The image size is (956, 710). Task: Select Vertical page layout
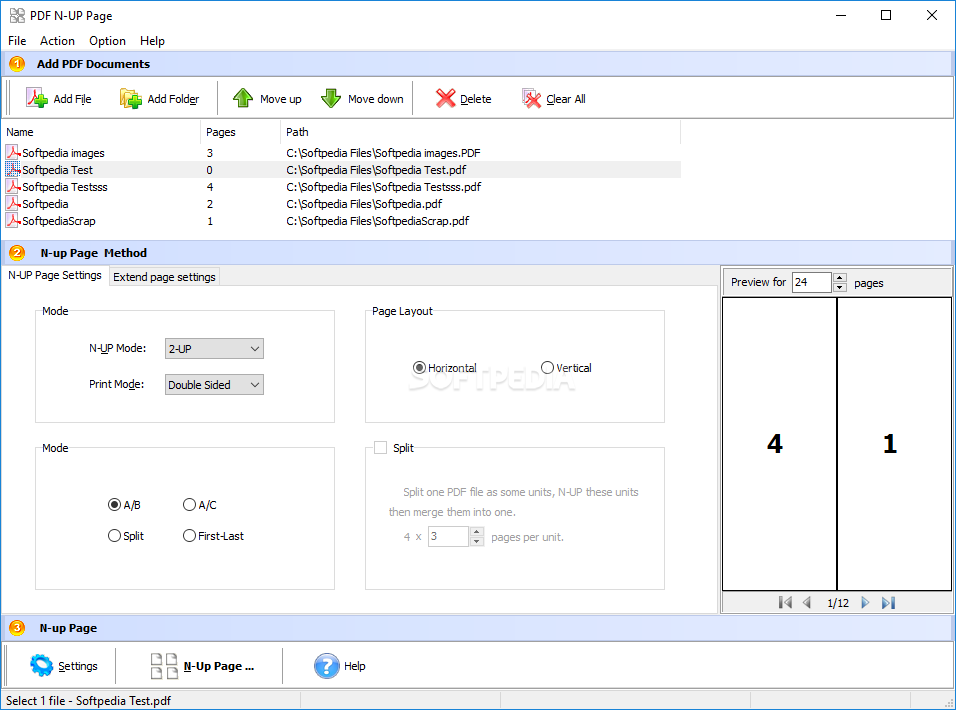pyautogui.click(x=547, y=367)
